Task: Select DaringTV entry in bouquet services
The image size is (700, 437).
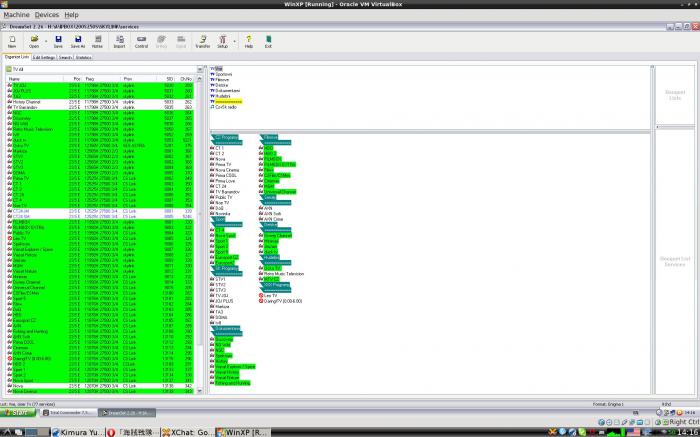Action: tap(283, 301)
